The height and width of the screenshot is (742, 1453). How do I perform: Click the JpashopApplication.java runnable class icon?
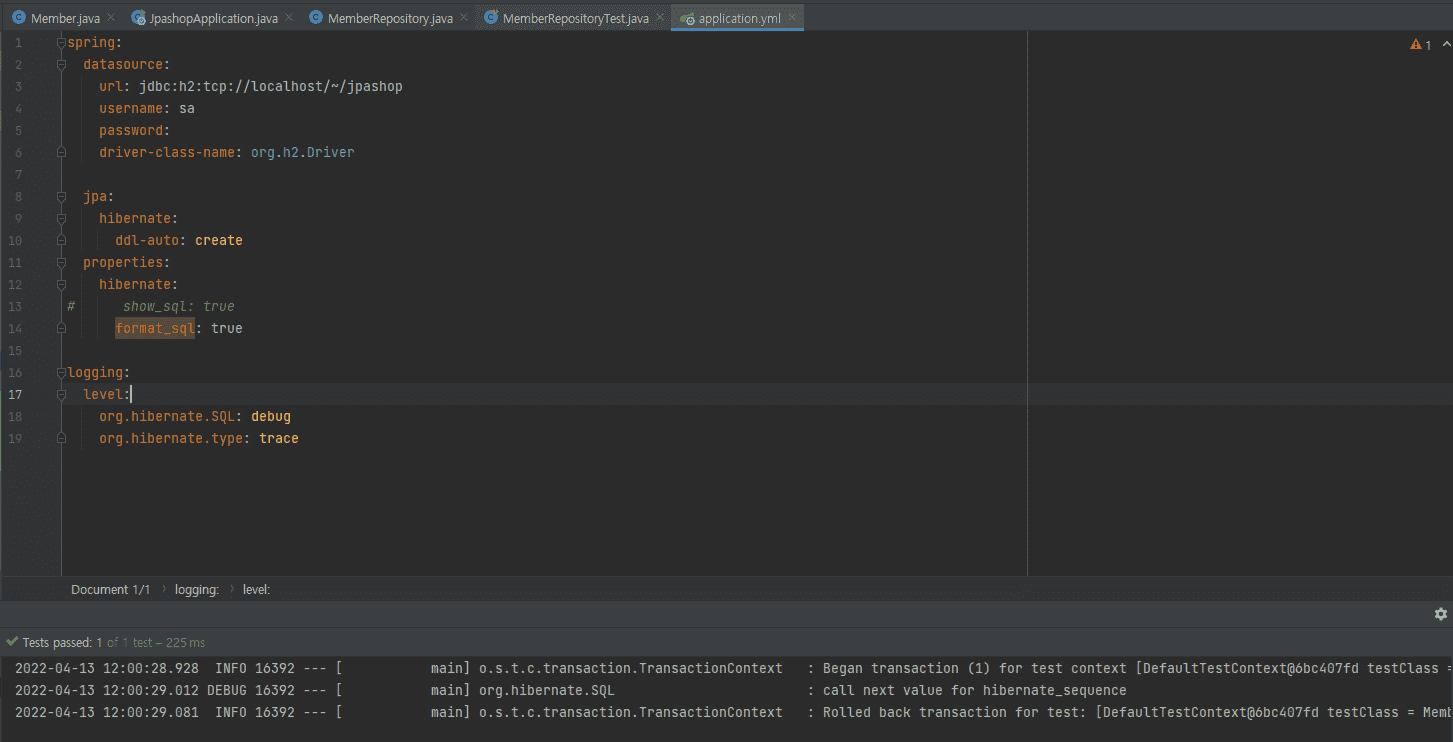[x=139, y=18]
